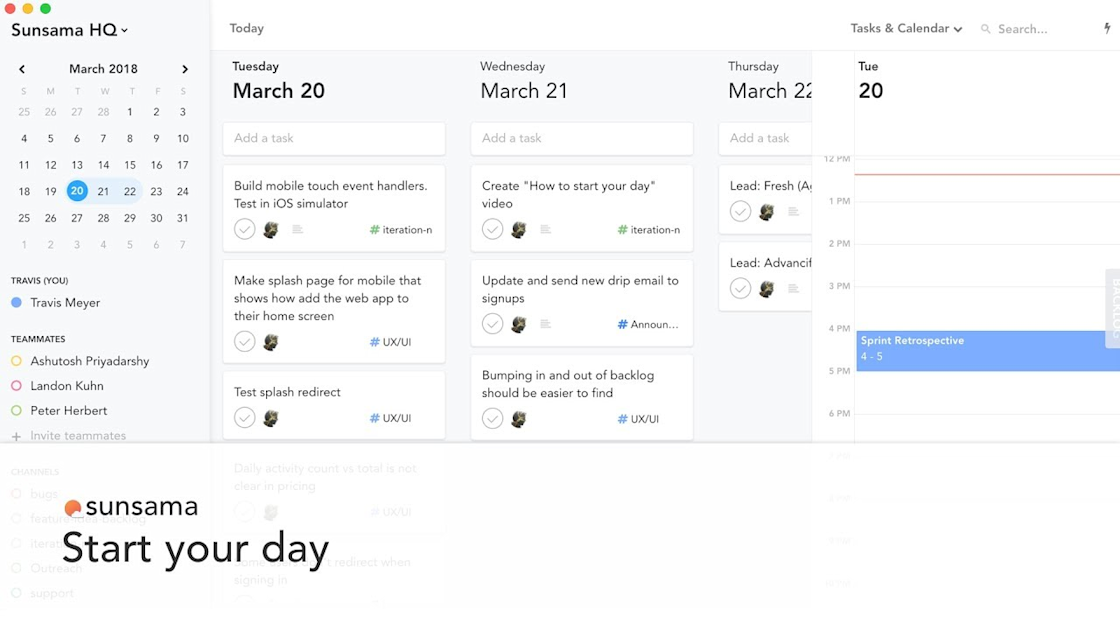Click assignee avatar on Test splash redirect

270,418
